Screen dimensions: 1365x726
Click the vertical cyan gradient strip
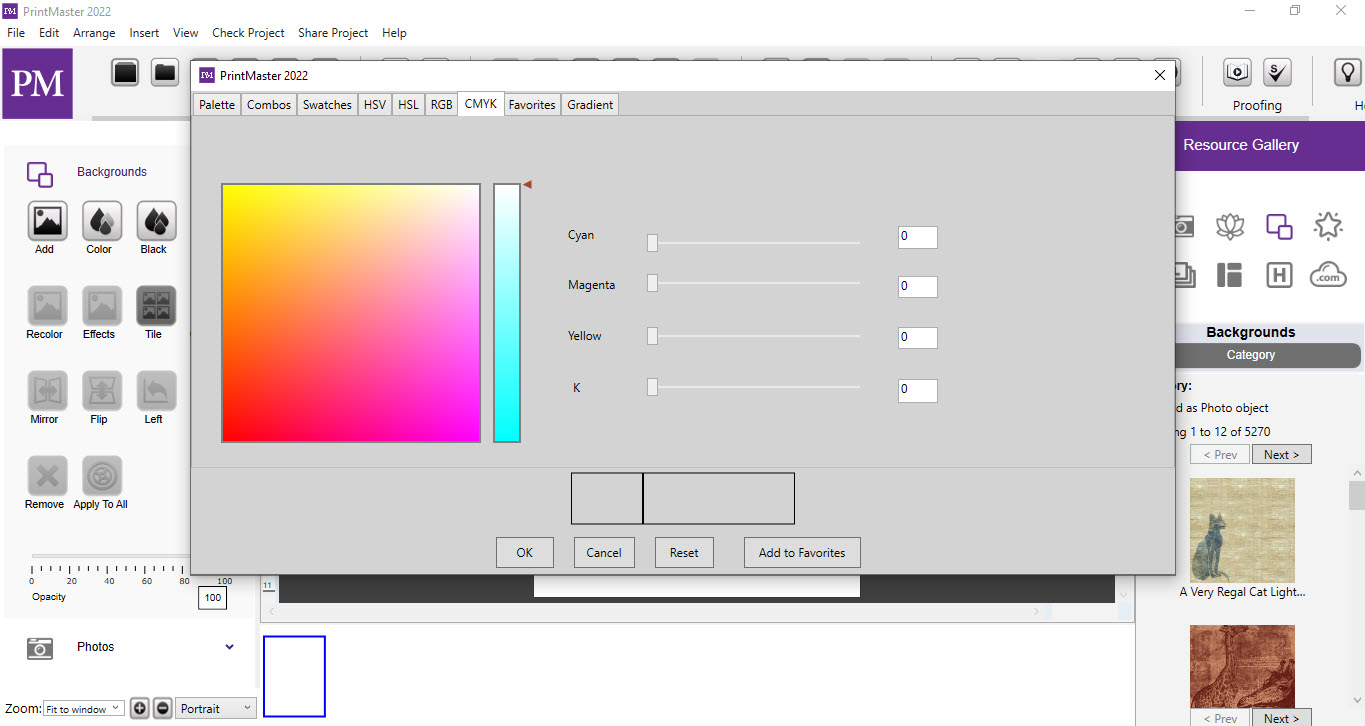507,313
